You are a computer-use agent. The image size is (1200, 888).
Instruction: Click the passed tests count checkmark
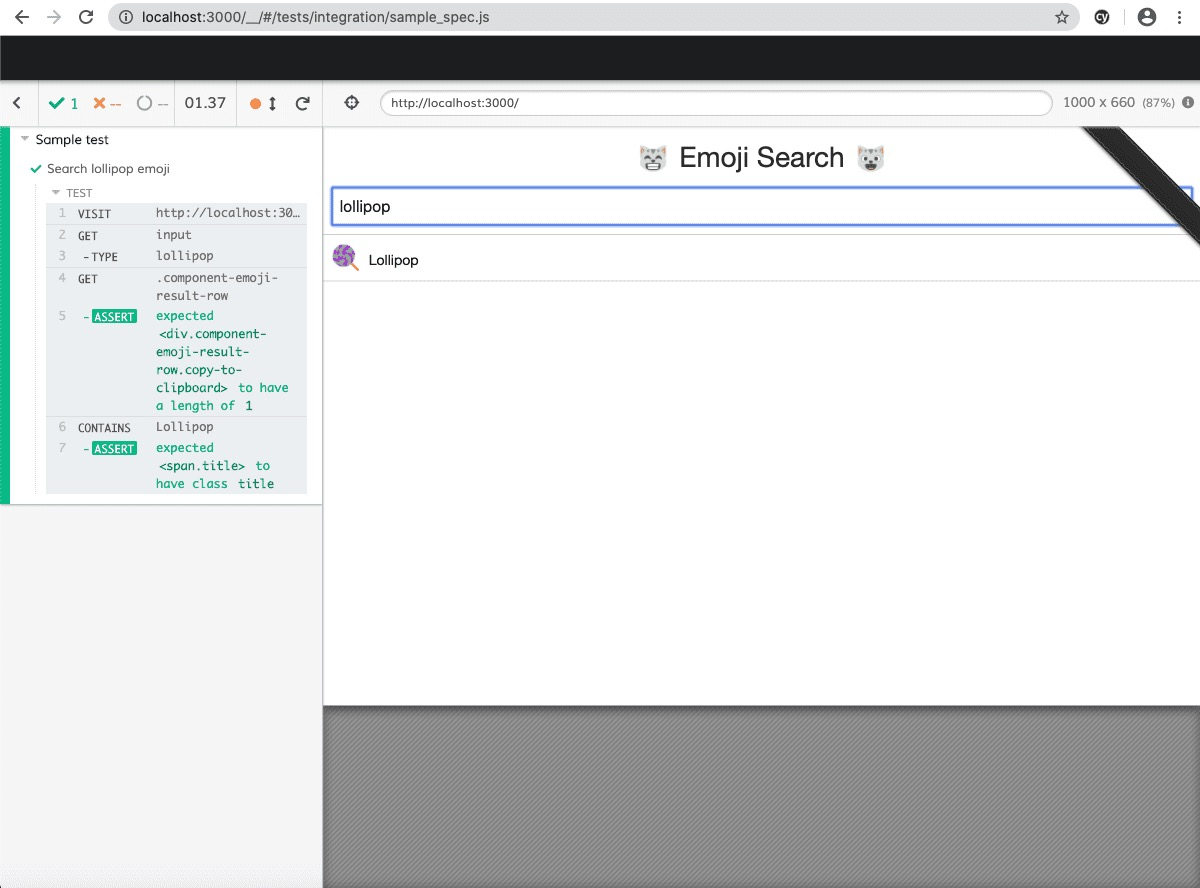pyautogui.click(x=64, y=103)
